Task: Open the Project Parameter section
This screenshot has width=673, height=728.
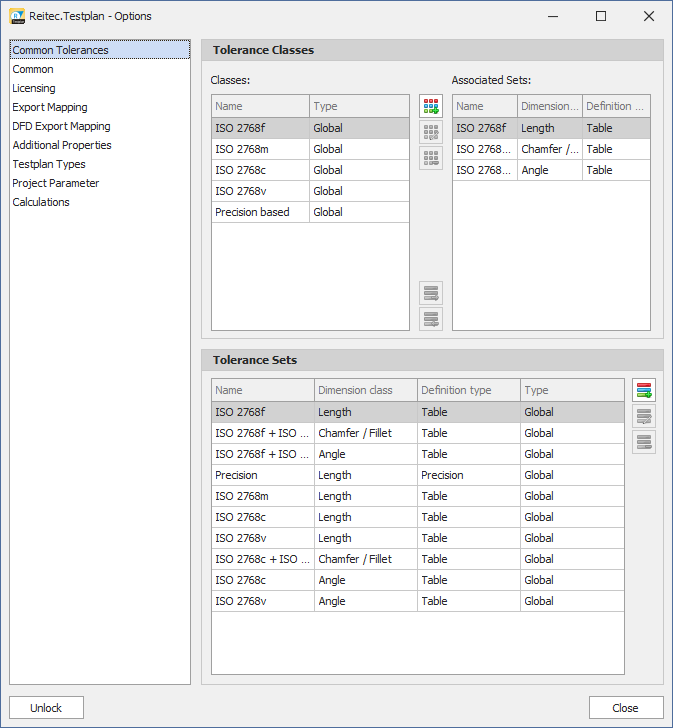Action: click(56, 183)
